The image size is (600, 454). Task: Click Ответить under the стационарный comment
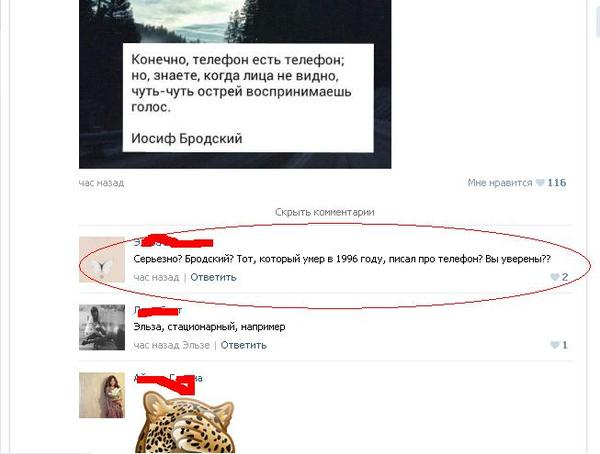coord(243,345)
